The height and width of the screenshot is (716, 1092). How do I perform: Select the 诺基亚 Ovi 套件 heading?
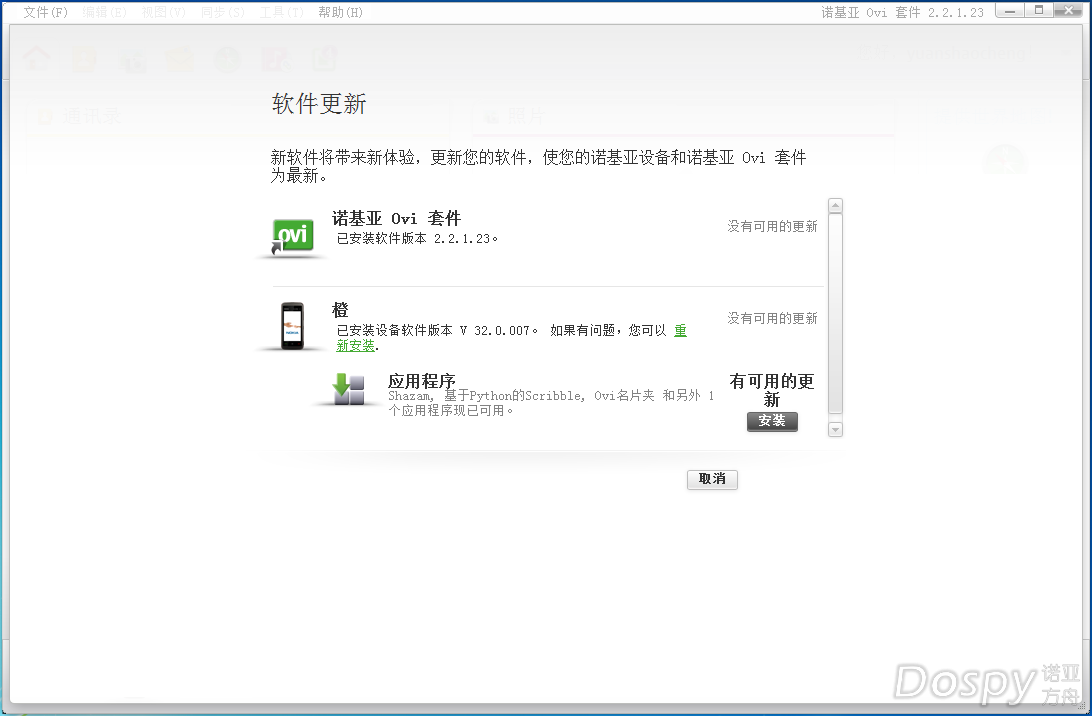coord(396,219)
